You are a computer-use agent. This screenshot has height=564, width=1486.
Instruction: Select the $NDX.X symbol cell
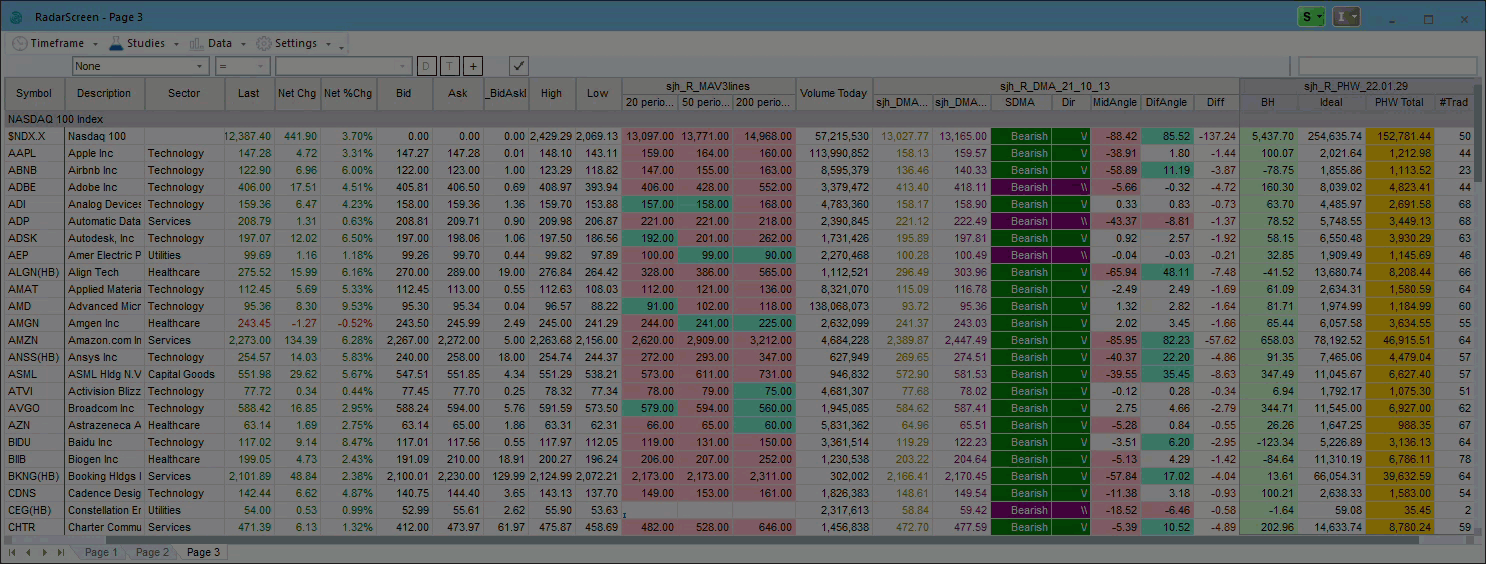(x=34, y=136)
